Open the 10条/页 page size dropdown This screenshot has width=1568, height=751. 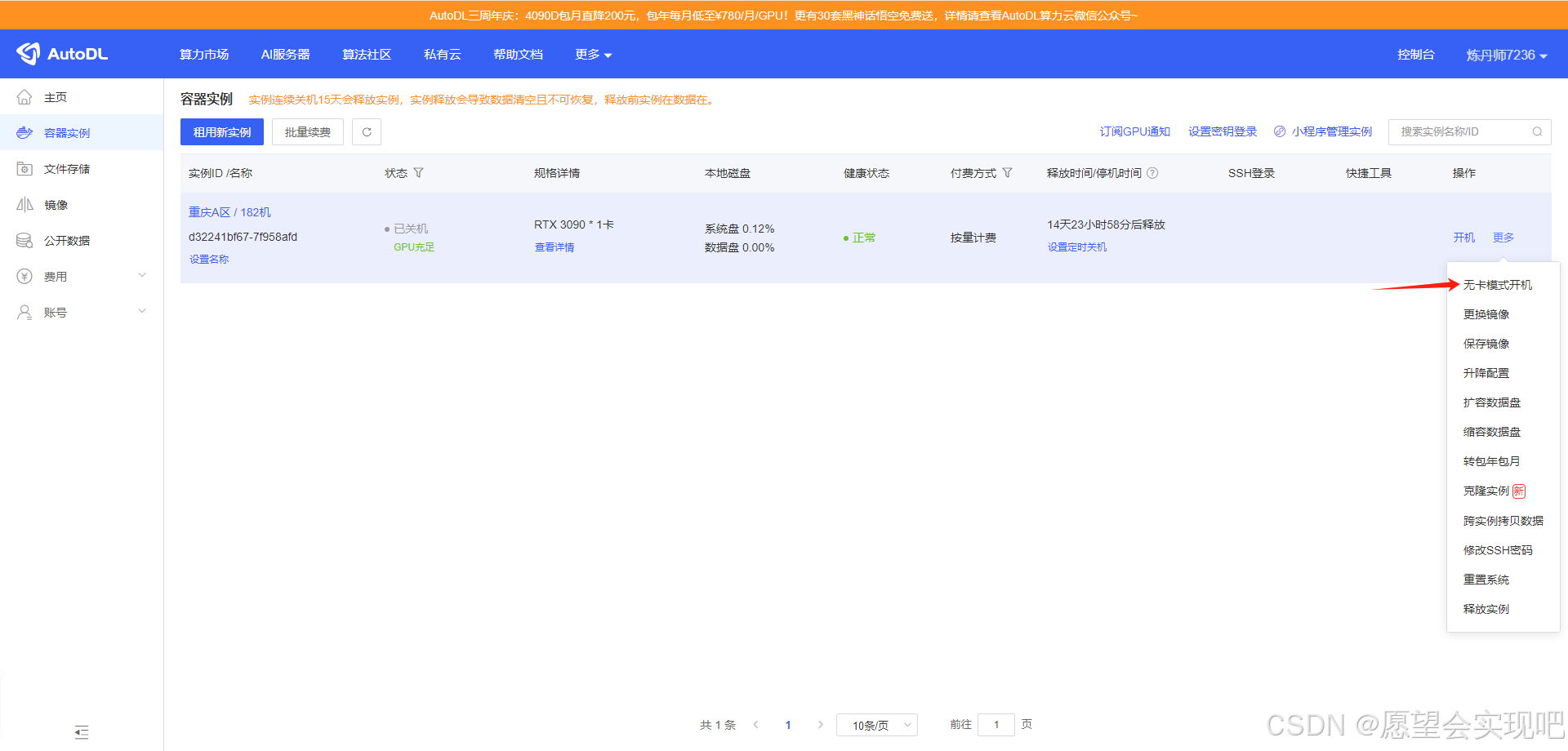[x=877, y=725]
